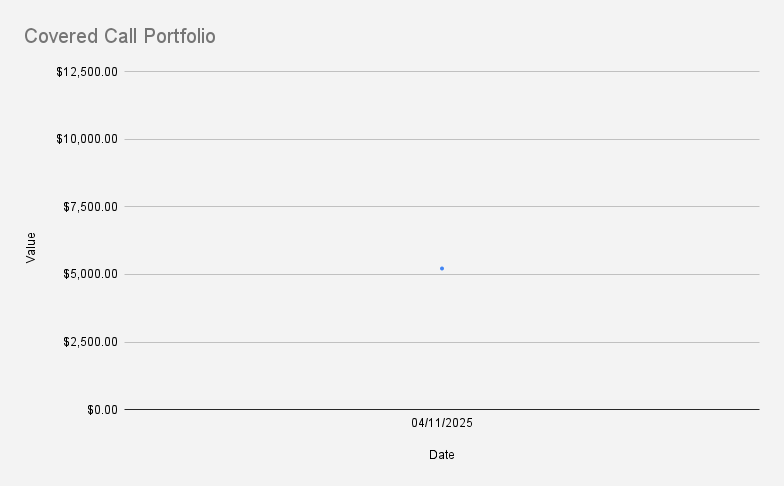Image resolution: width=784 pixels, height=486 pixels.
Task: Click the dark horizontal axis baseline at $0.00
Action: 300,409
